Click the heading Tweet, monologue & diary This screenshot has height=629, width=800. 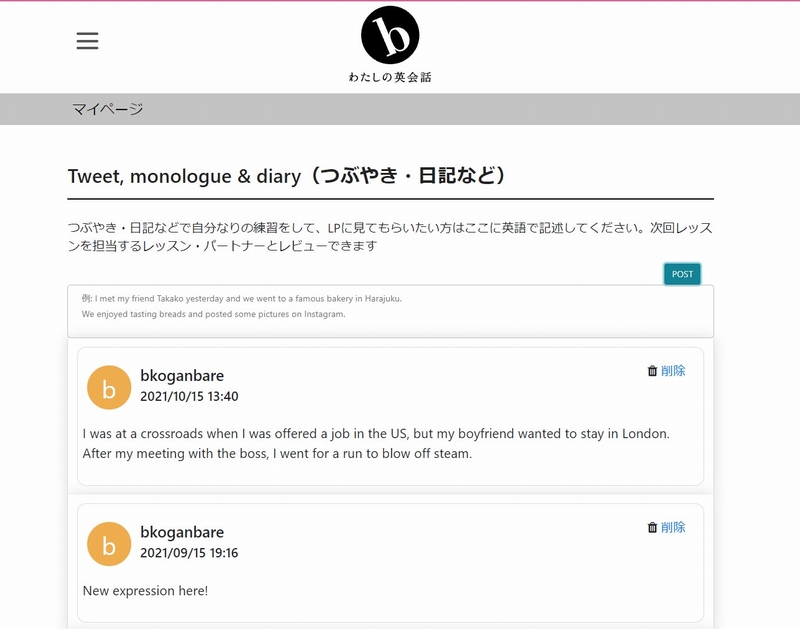tap(287, 176)
